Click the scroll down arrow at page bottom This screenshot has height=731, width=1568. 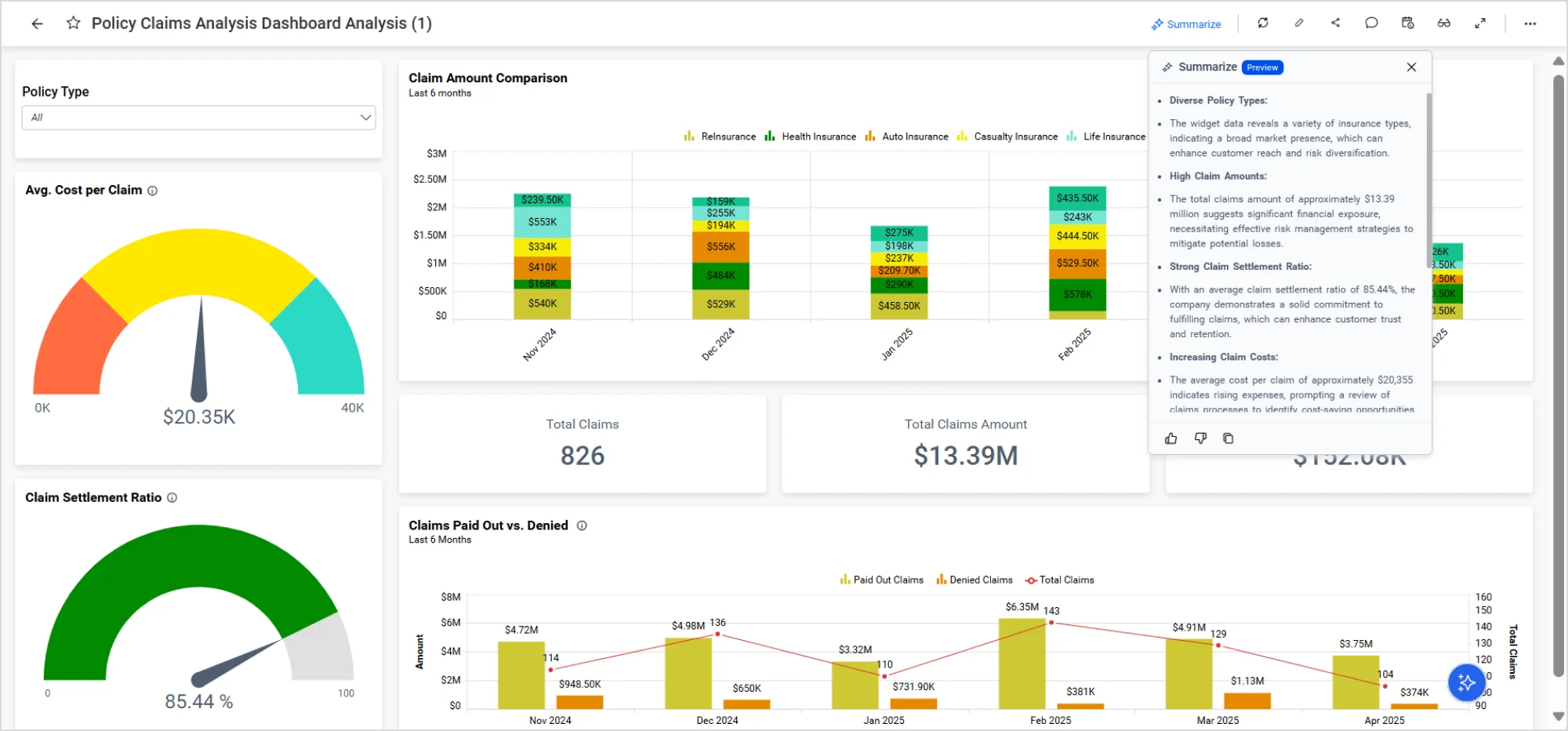click(x=1559, y=717)
